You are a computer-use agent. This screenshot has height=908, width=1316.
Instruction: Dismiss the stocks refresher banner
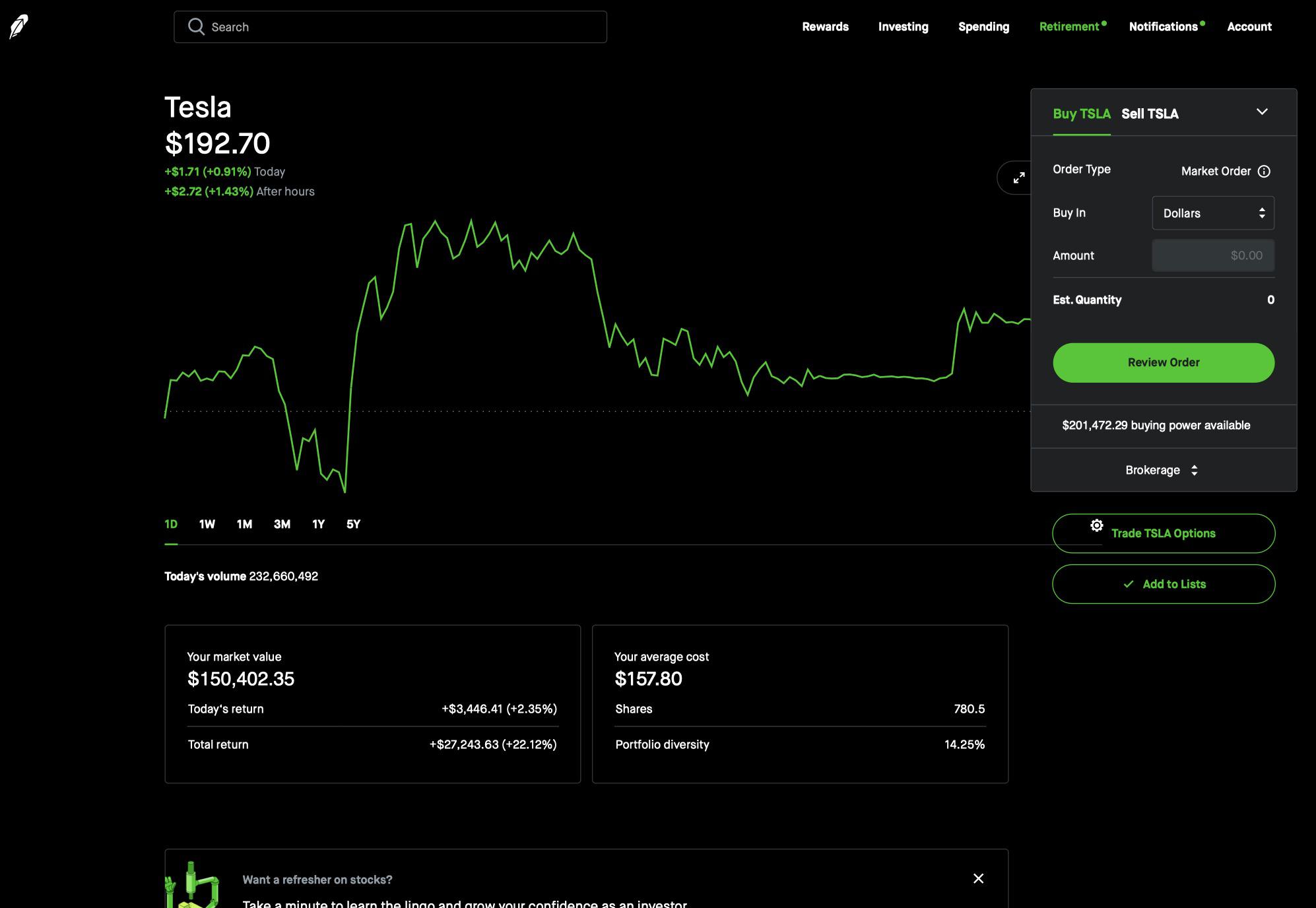click(978, 878)
